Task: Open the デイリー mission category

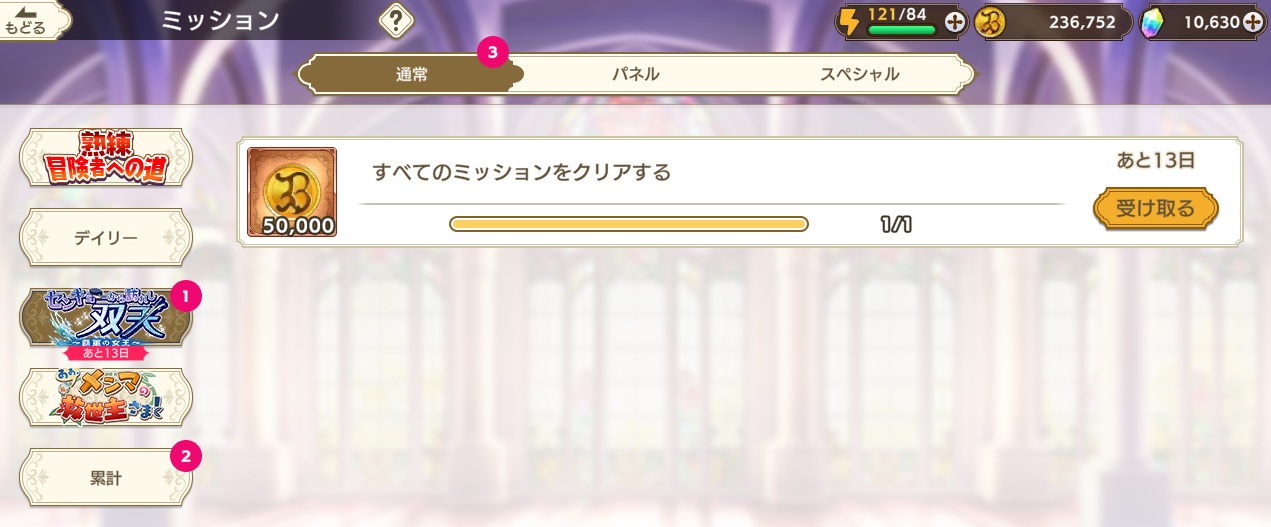Action: 106,238
